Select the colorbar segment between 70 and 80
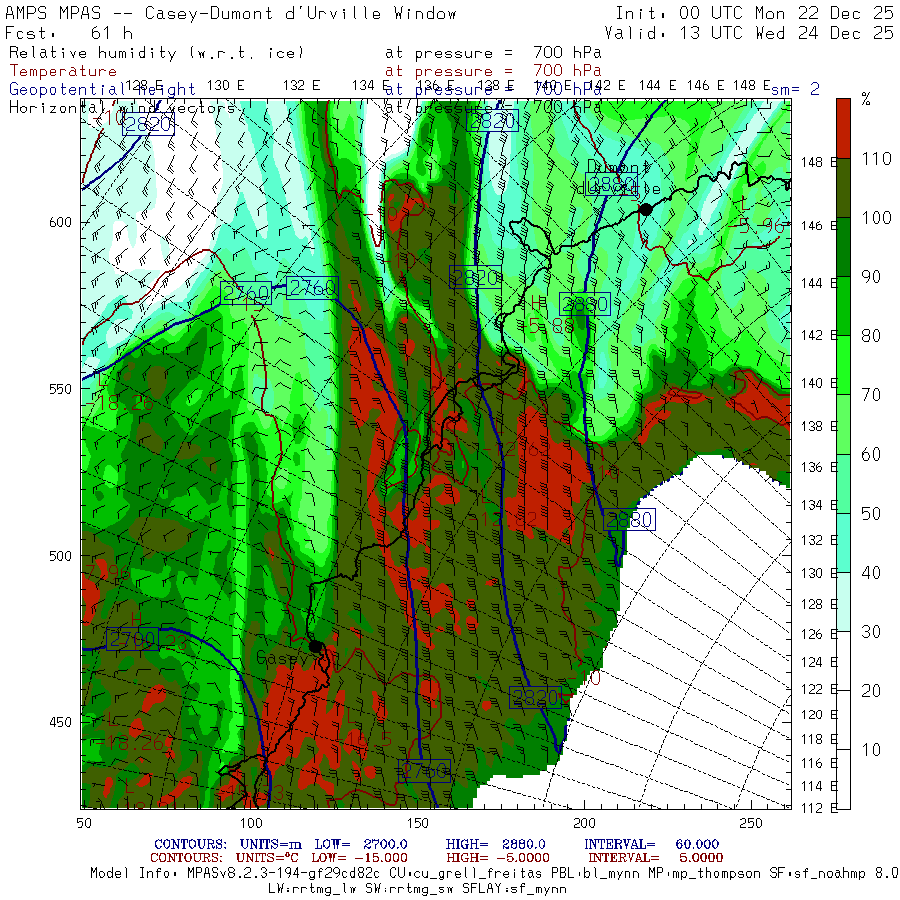The width and height of the screenshot is (900, 900). 843,365
